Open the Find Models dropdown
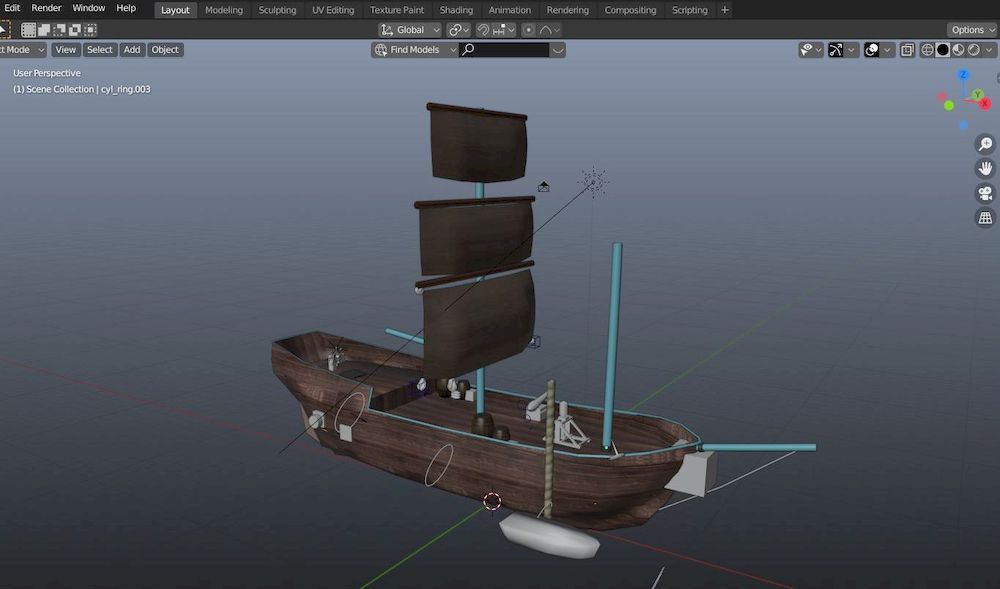The image size is (1000, 589). pyautogui.click(x=414, y=50)
